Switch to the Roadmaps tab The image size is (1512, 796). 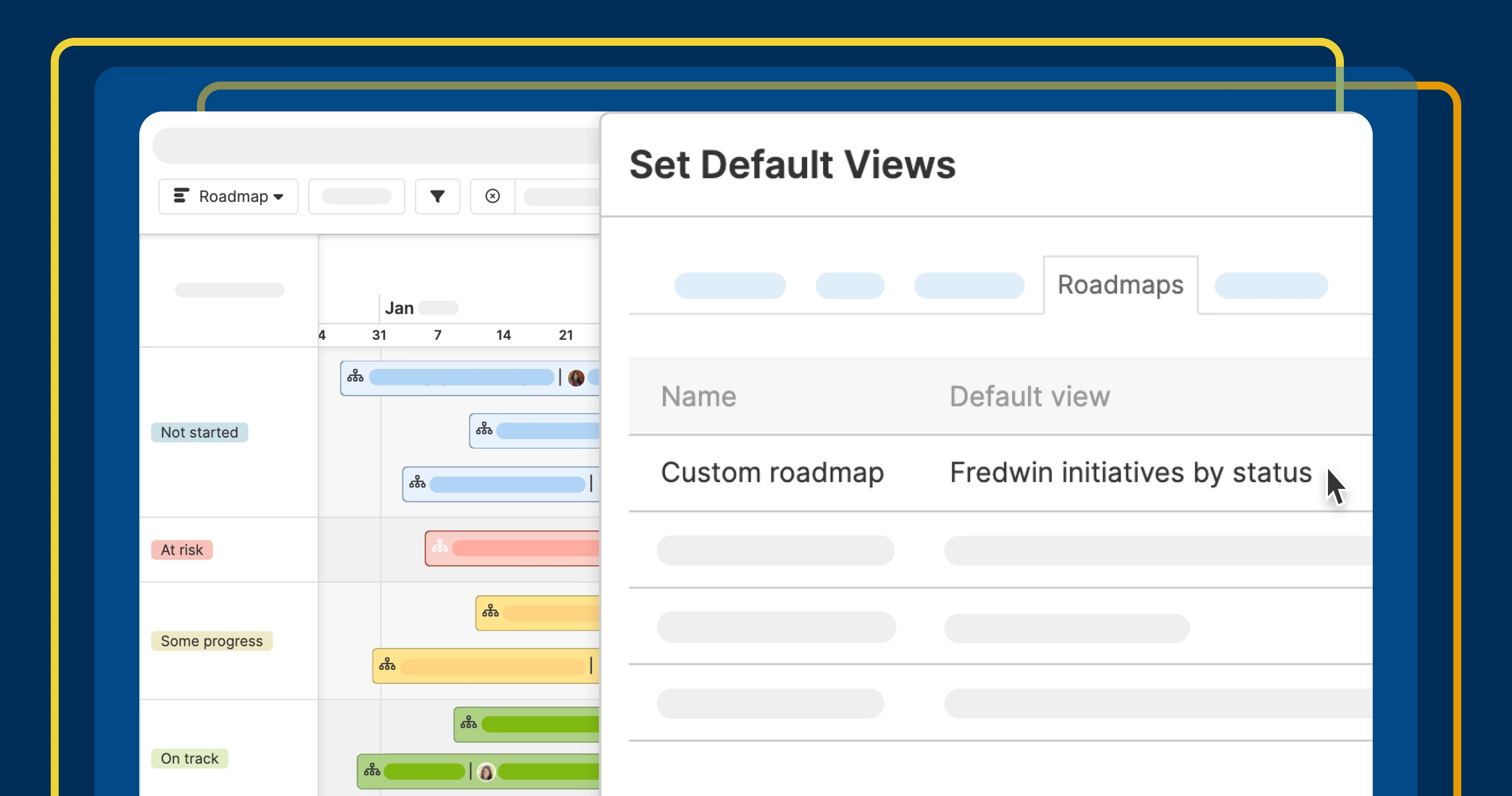coord(1120,285)
